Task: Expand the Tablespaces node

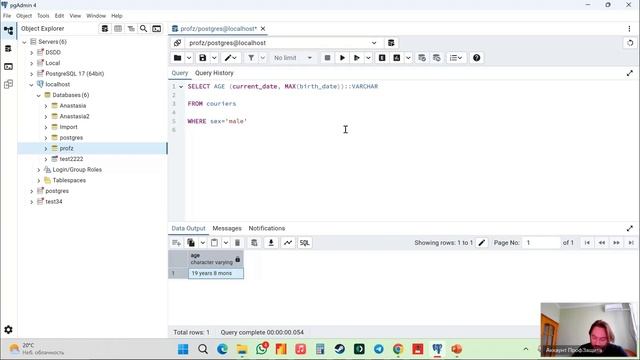Action: point(39,180)
